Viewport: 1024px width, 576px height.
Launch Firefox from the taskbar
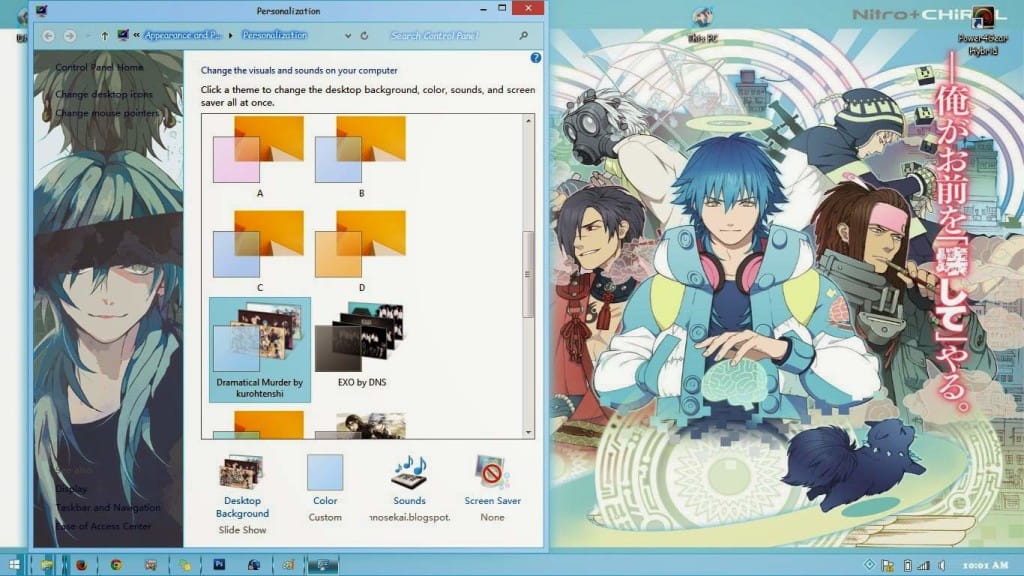[x=81, y=565]
